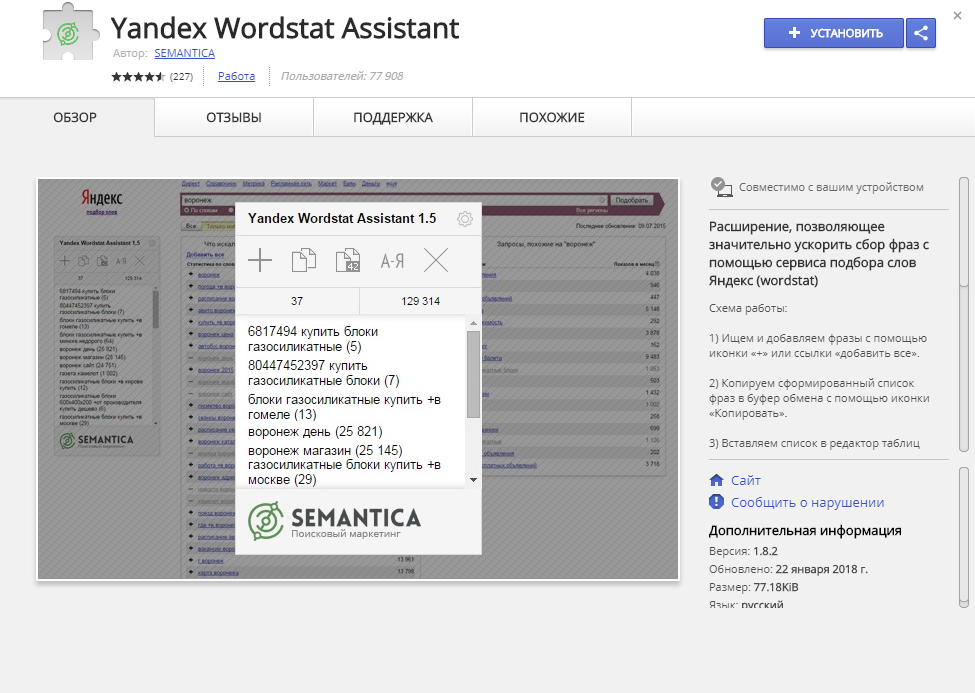Screen dimensions: 975x693
Task: Click the Размер: 77.18KiB size text
Action: coord(754,587)
